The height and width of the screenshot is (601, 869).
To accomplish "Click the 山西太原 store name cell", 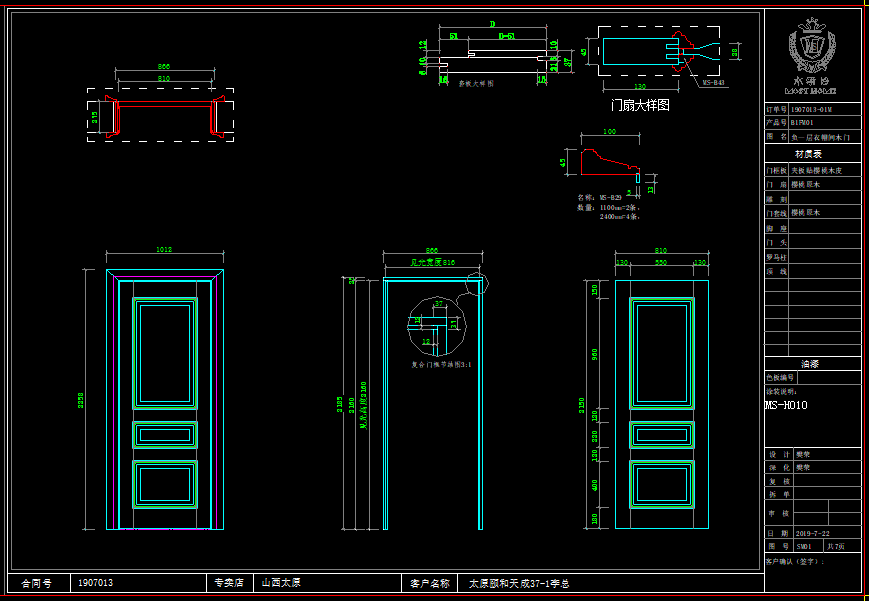I will point(282,582).
